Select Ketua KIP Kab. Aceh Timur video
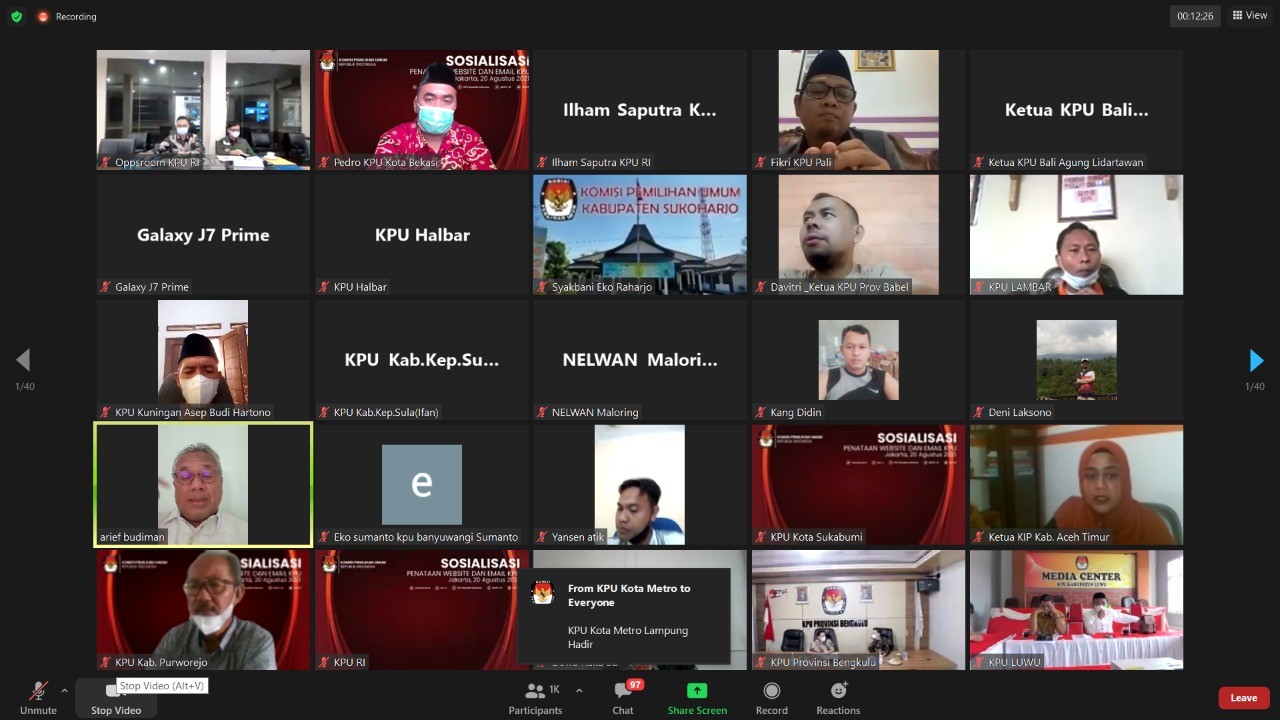 [x=1076, y=484]
